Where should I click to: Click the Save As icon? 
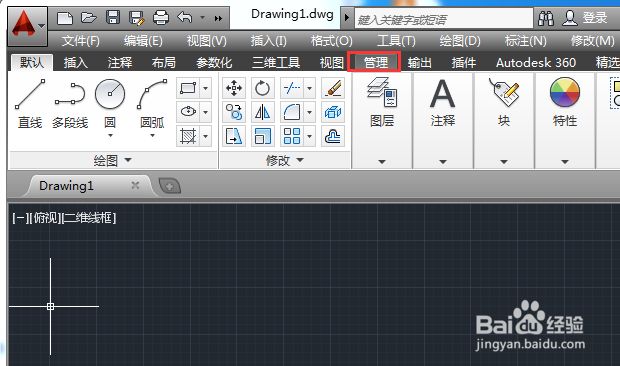tap(137, 18)
